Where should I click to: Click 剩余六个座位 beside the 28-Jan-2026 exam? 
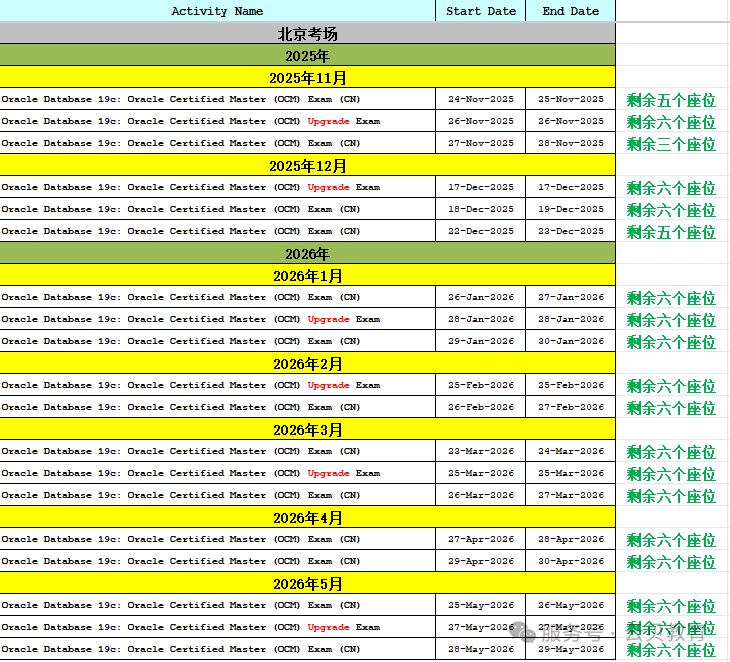coord(671,320)
